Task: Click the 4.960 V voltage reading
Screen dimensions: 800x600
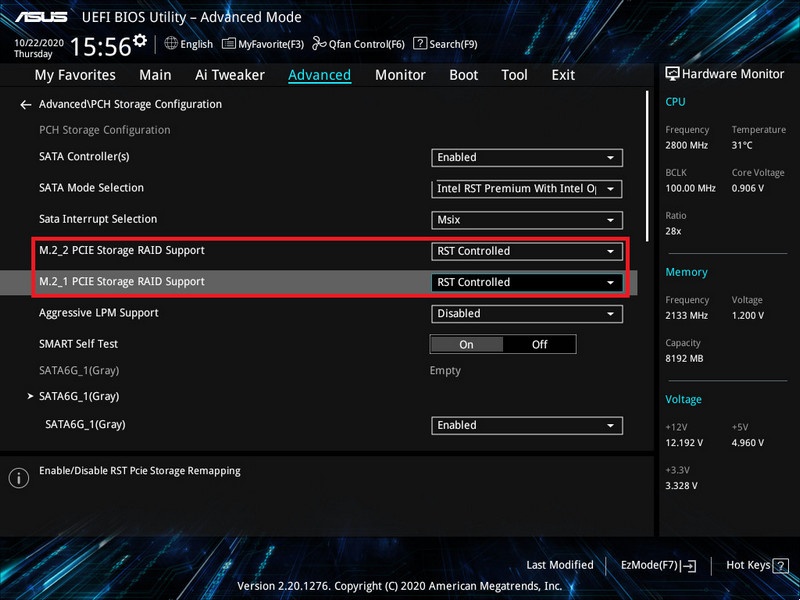Action: point(748,443)
